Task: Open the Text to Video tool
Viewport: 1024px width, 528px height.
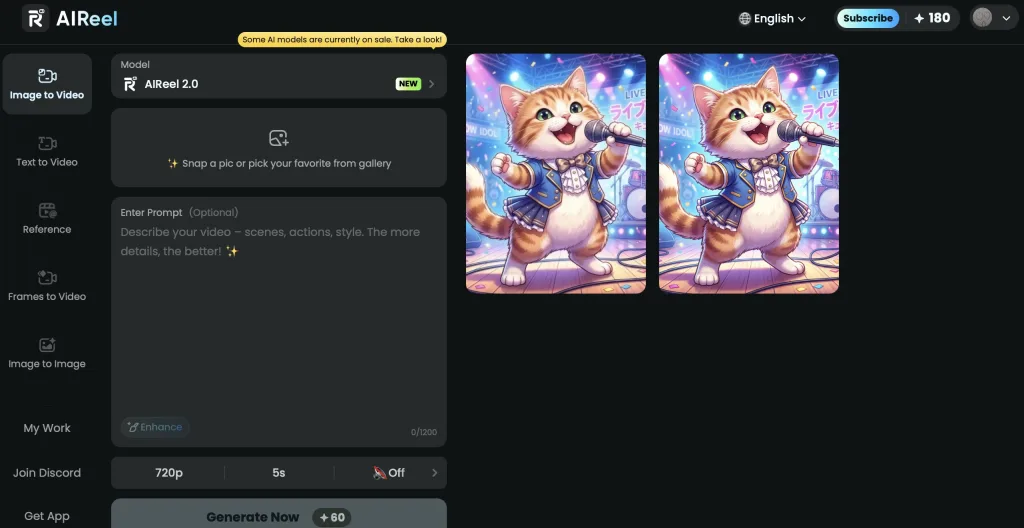Action: [47, 151]
